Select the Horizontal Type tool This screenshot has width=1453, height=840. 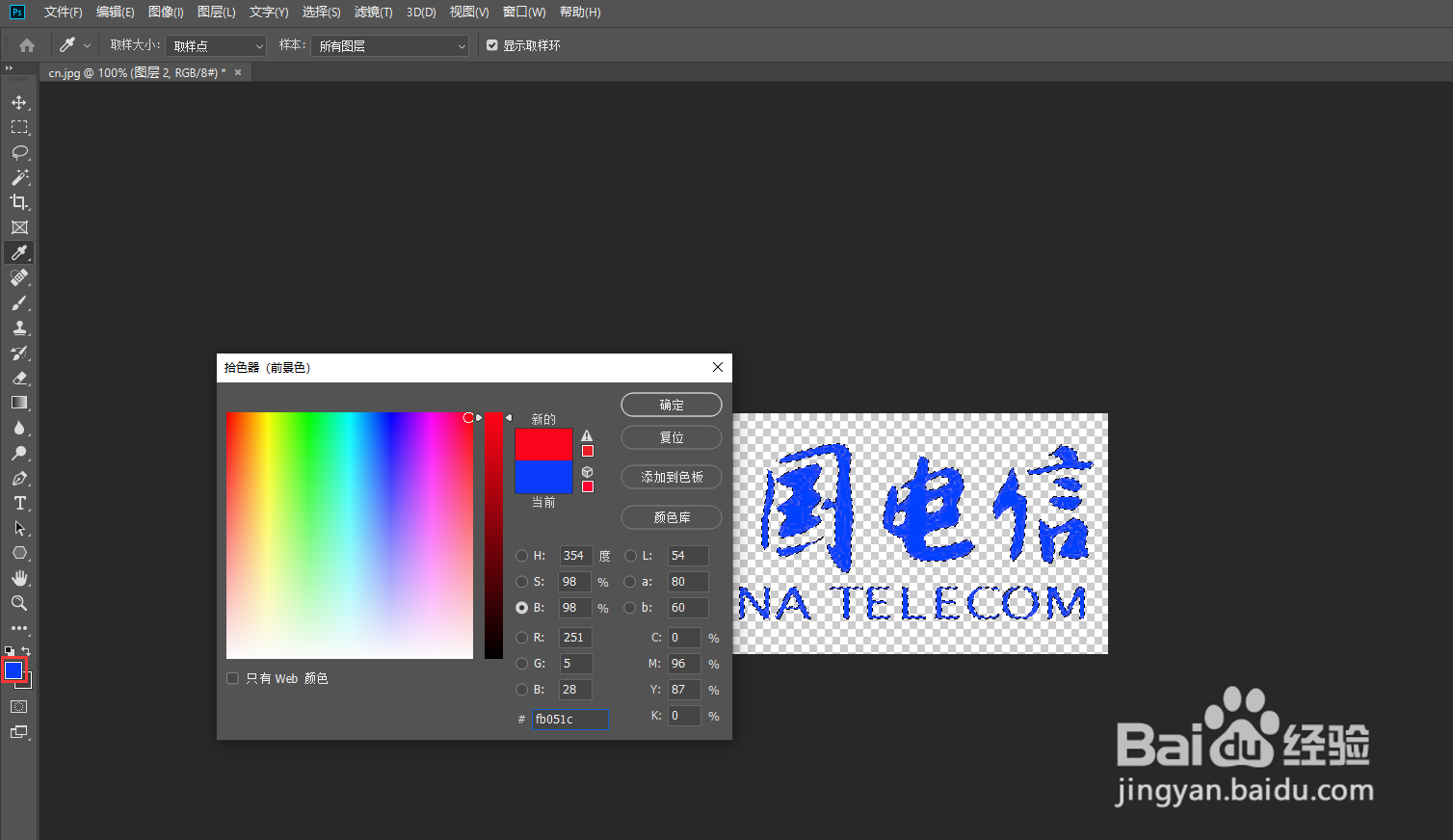(19, 503)
